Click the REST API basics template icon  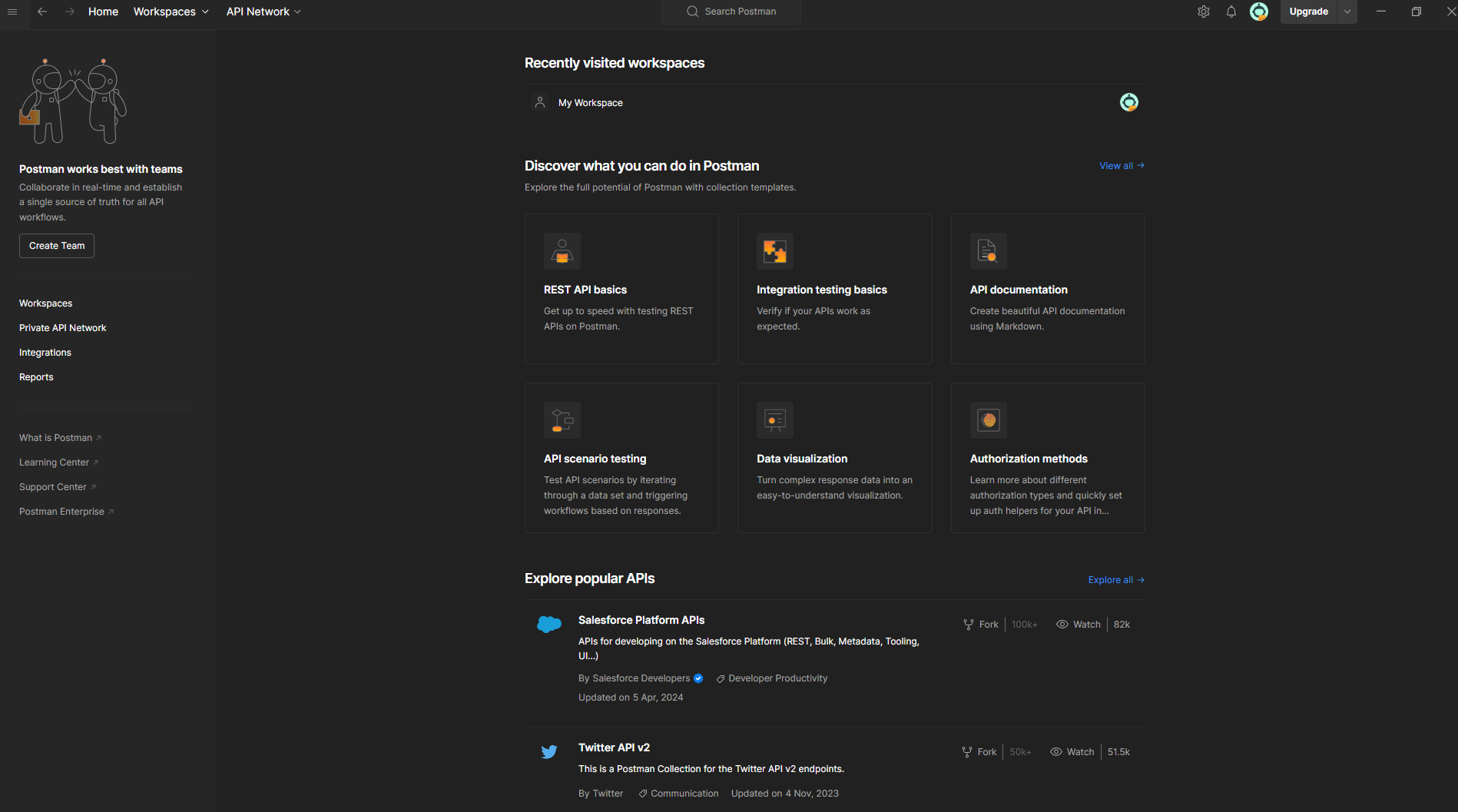pyautogui.click(x=562, y=251)
